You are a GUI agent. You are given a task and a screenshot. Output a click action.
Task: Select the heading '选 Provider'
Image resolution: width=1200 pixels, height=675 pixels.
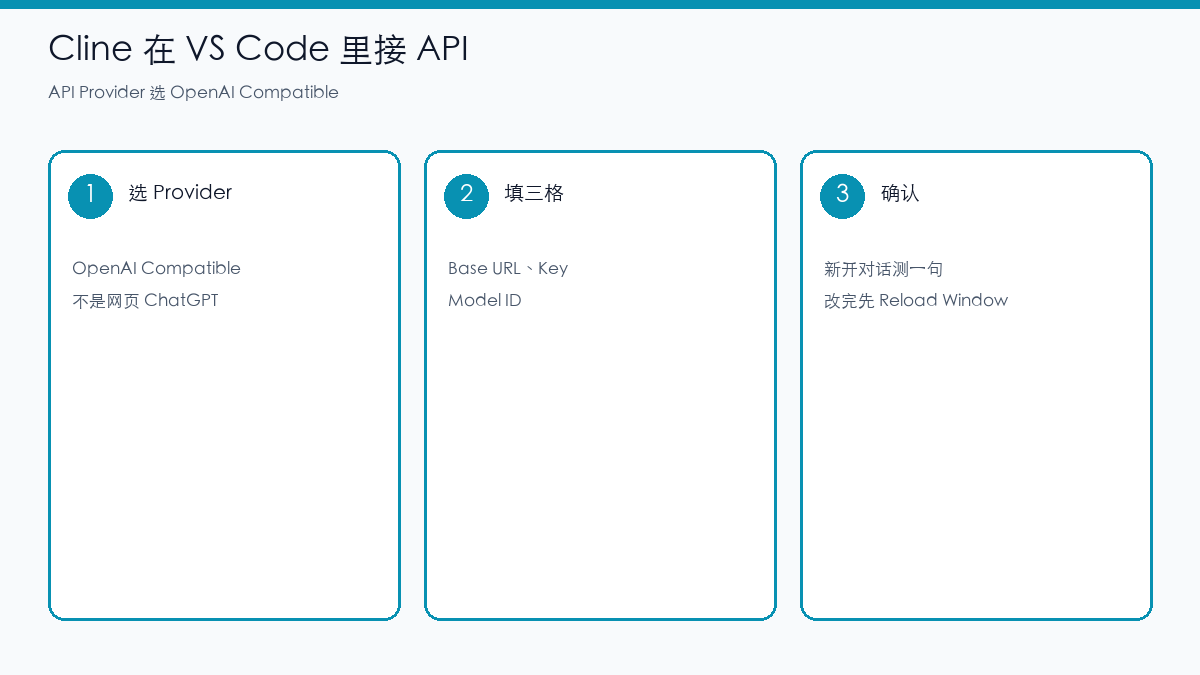(x=180, y=192)
